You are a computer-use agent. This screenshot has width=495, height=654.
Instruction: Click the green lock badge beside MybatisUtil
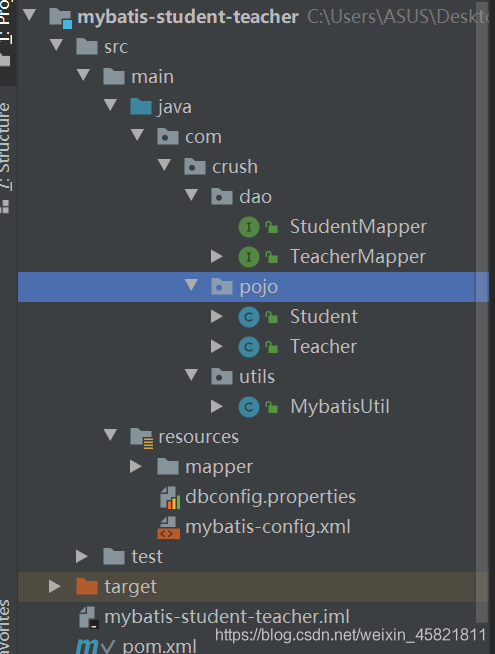pos(272,407)
